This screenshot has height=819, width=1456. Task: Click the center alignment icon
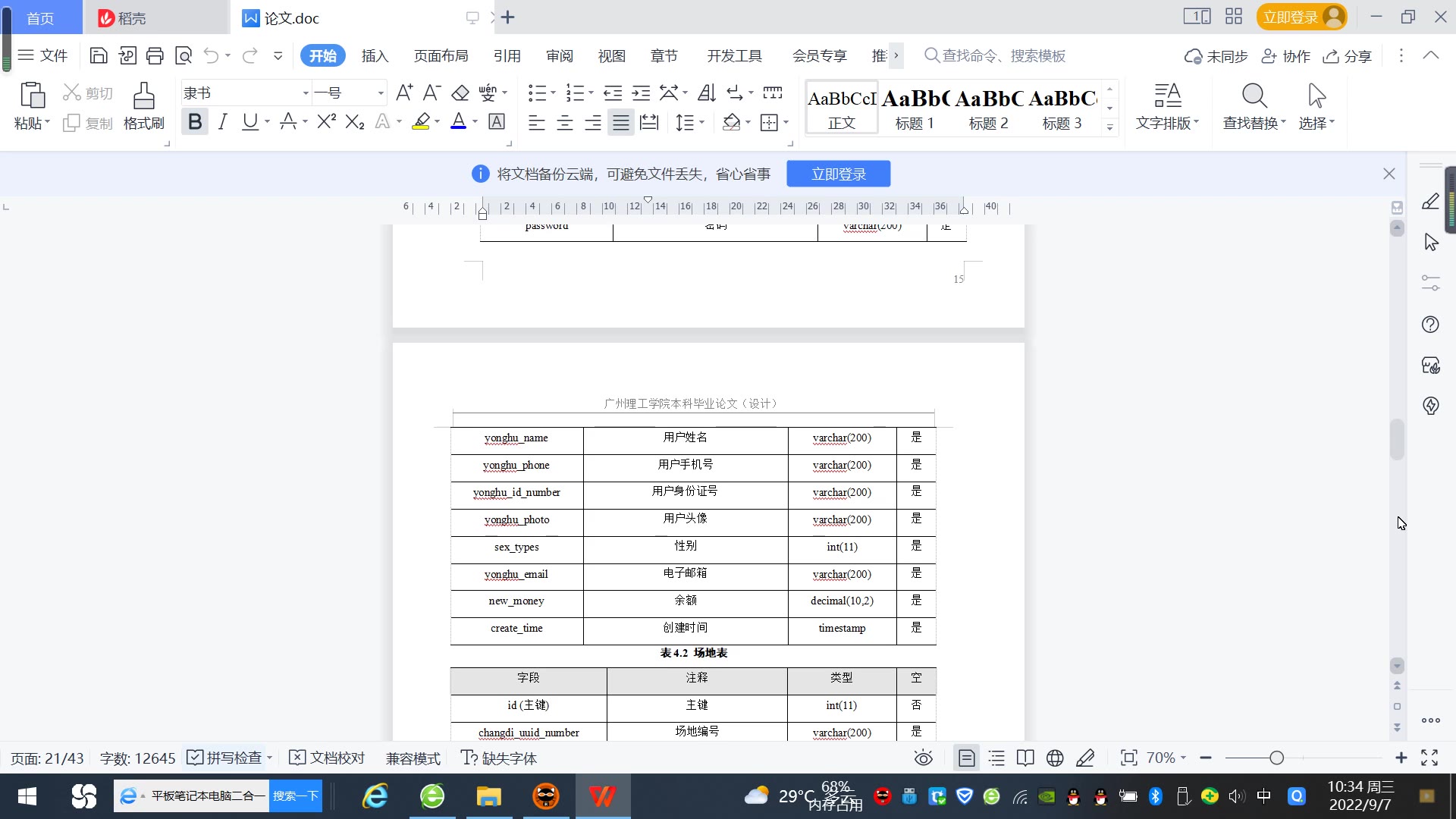[564, 122]
